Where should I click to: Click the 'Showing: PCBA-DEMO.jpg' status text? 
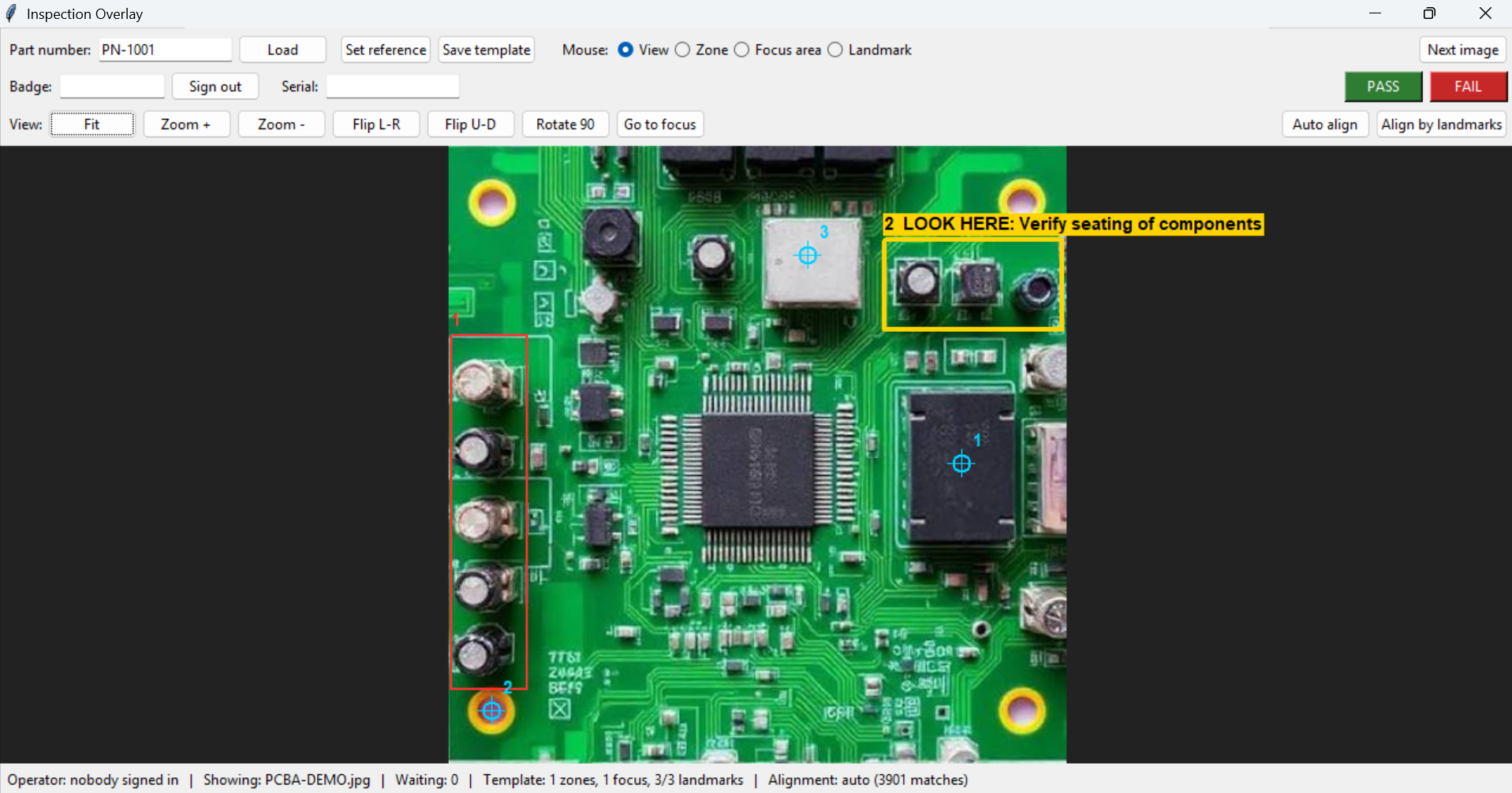pyautogui.click(x=287, y=780)
